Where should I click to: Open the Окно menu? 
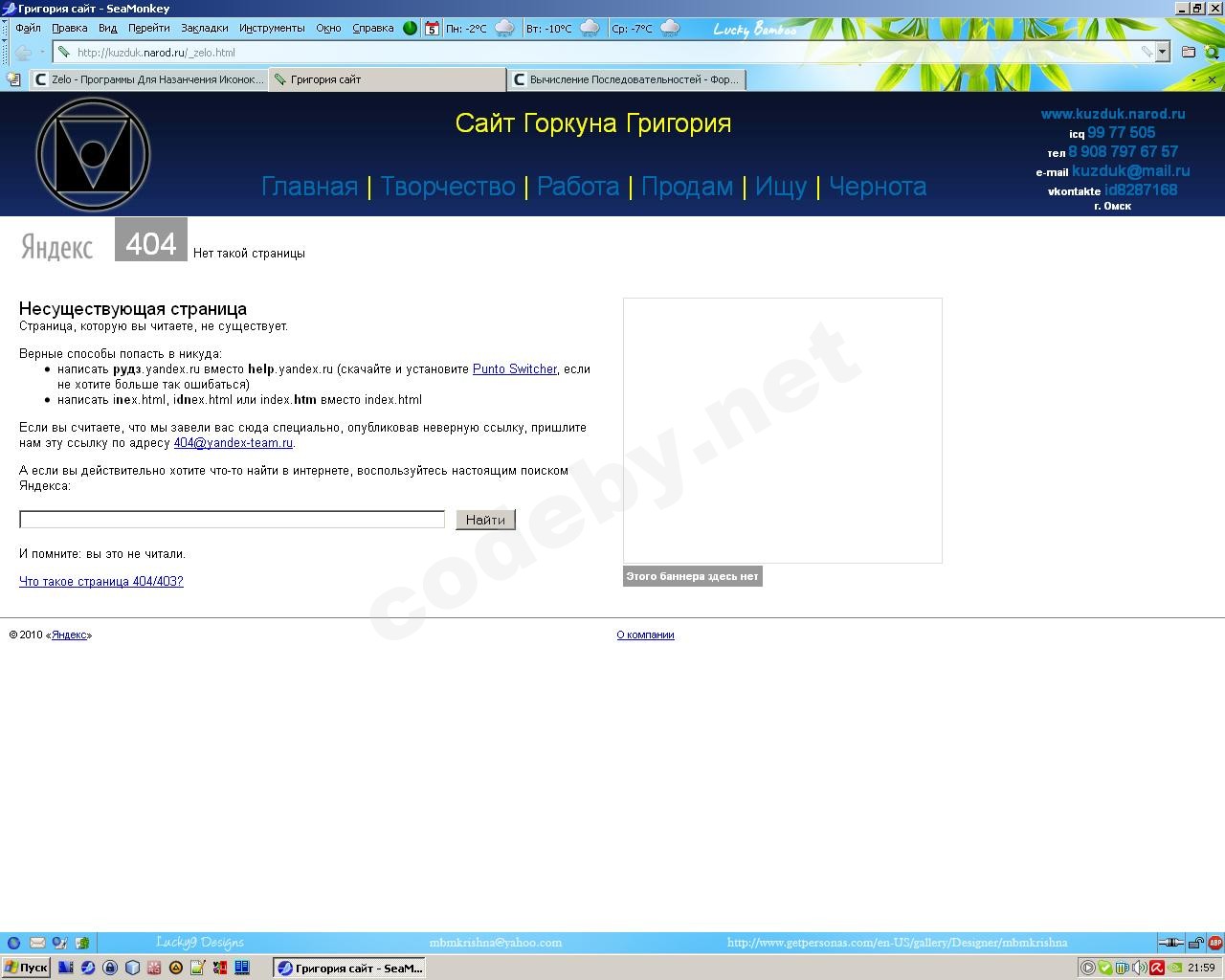[328, 28]
